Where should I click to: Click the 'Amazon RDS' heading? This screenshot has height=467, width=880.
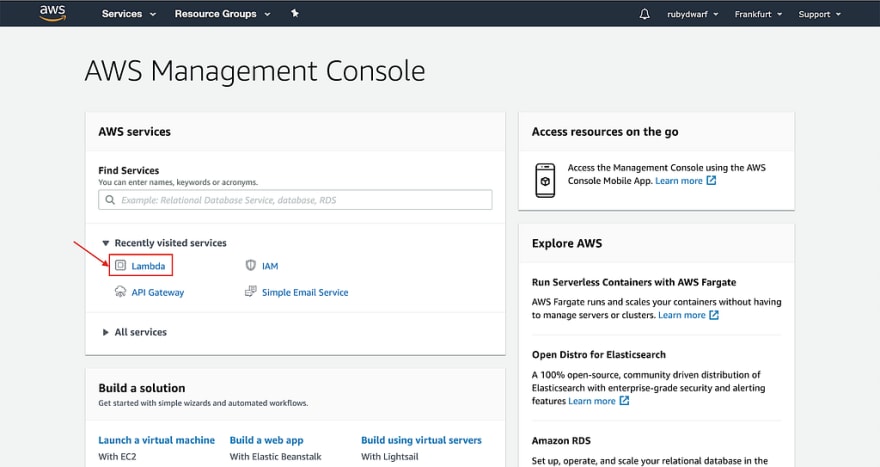(x=561, y=441)
